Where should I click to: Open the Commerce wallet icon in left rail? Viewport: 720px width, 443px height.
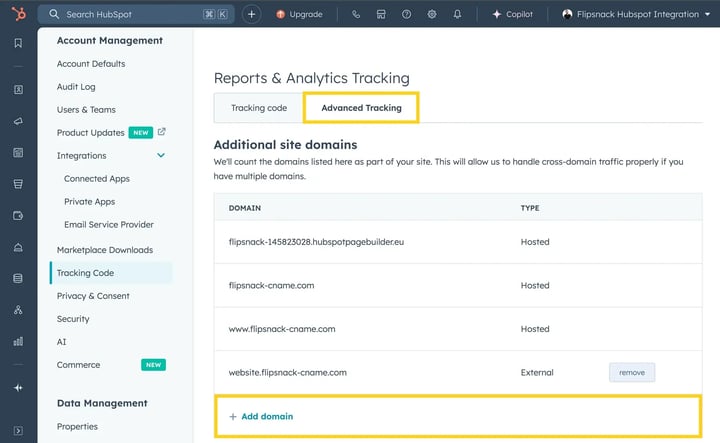tap(18, 215)
